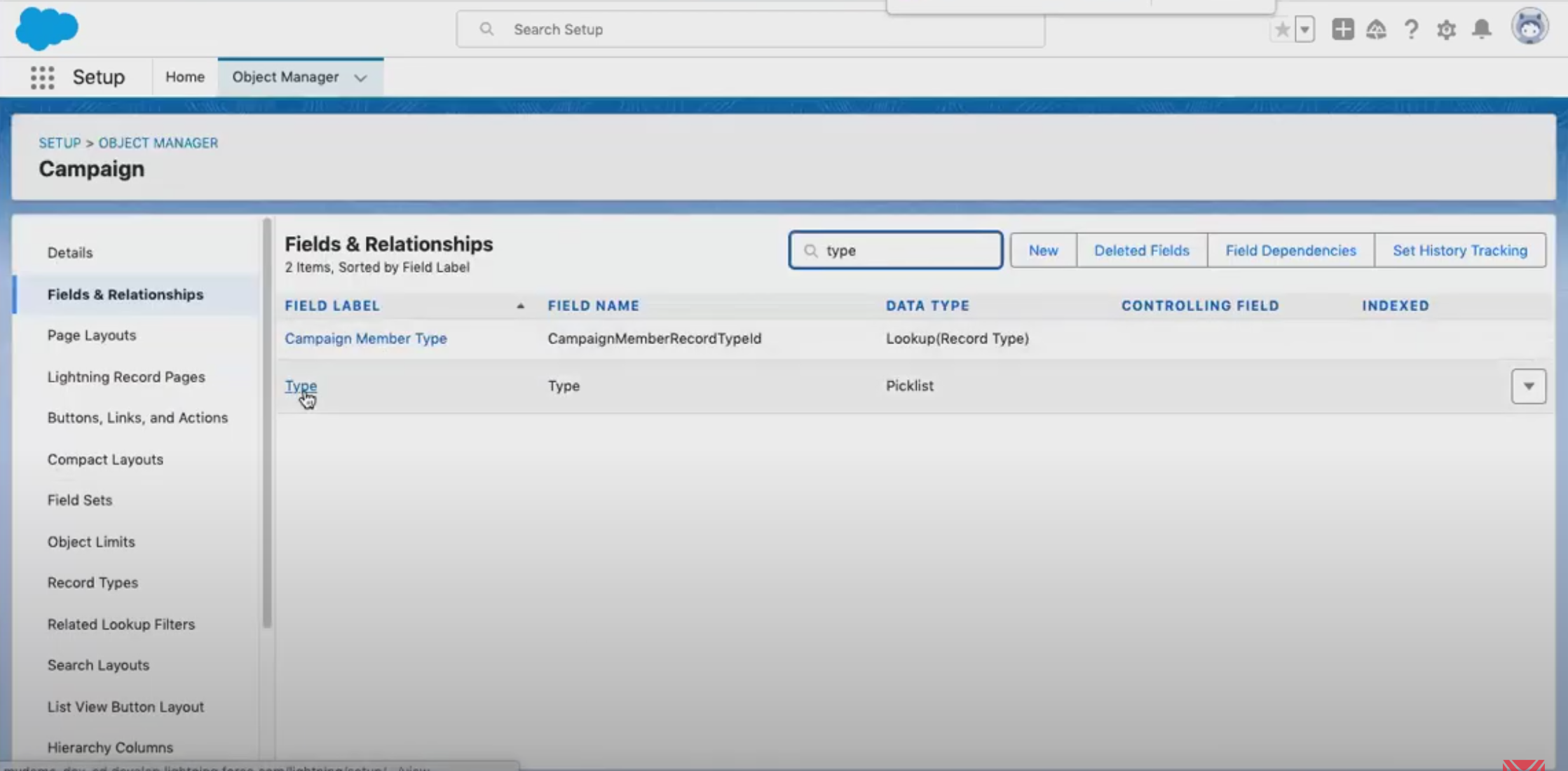The image size is (1568, 771).
Task: Open the Campaign Member Type field link
Action: [365, 339]
